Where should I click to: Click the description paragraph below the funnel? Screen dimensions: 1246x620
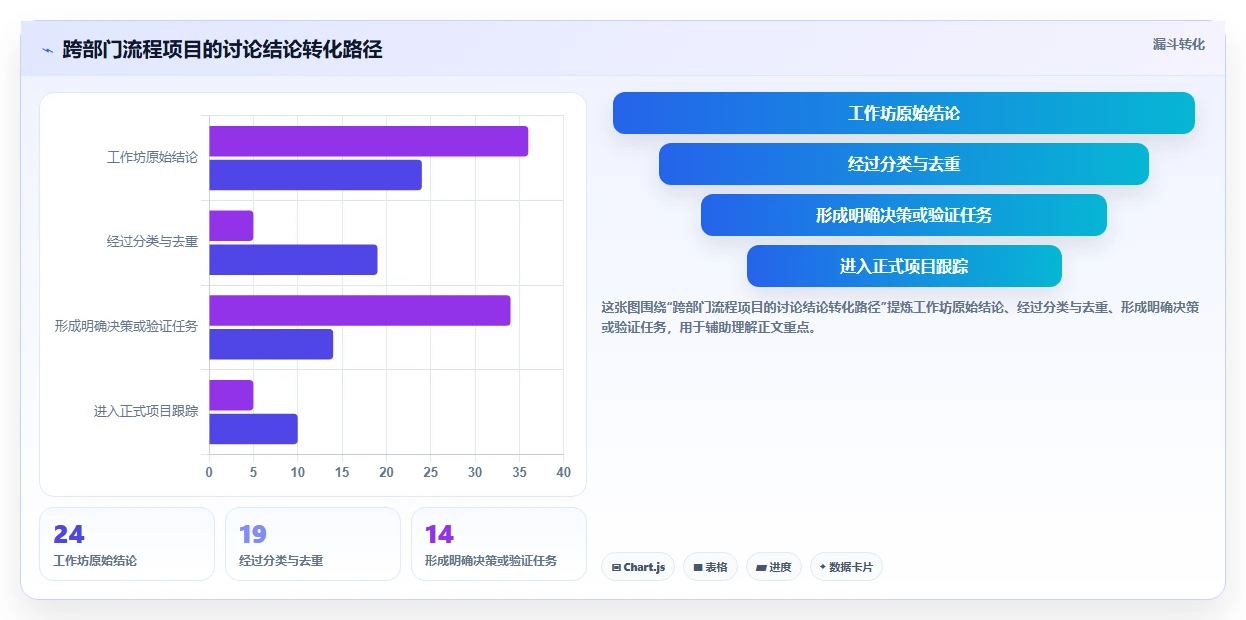click(x=900, y=317)
